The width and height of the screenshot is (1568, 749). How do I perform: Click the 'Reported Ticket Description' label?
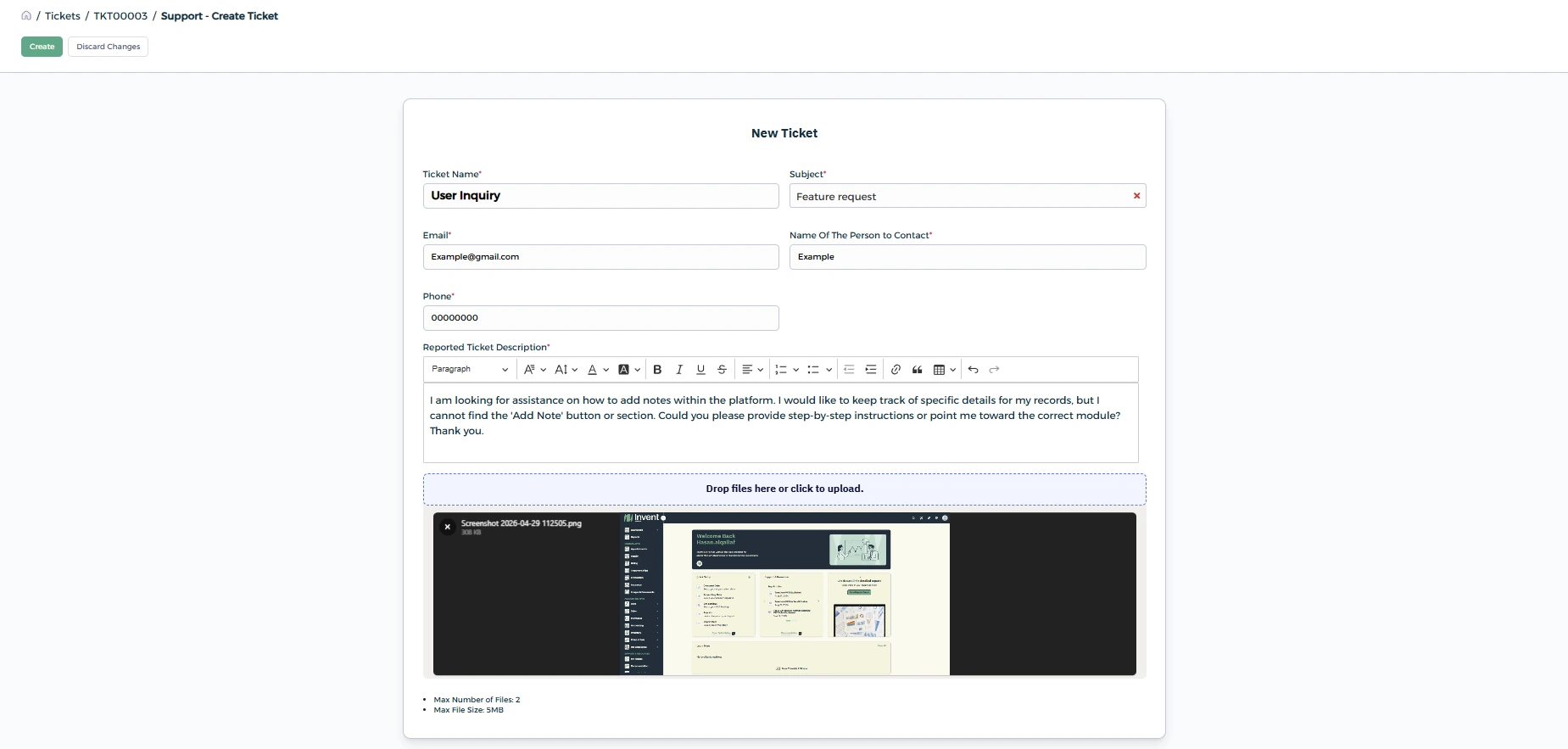(x=485, y=347)
